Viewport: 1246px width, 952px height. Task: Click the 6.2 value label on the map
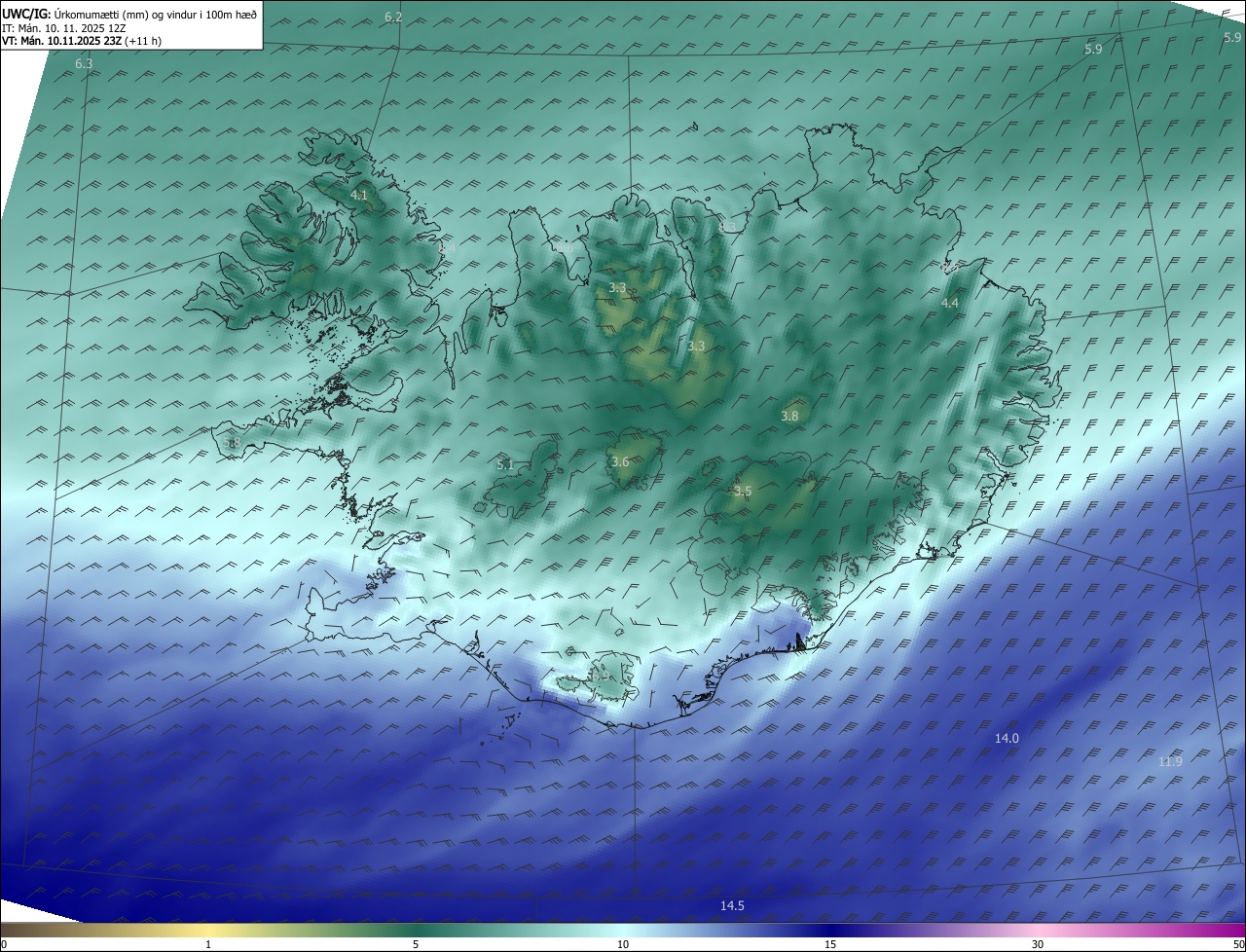pyautogui.click(x=393, y=17)
